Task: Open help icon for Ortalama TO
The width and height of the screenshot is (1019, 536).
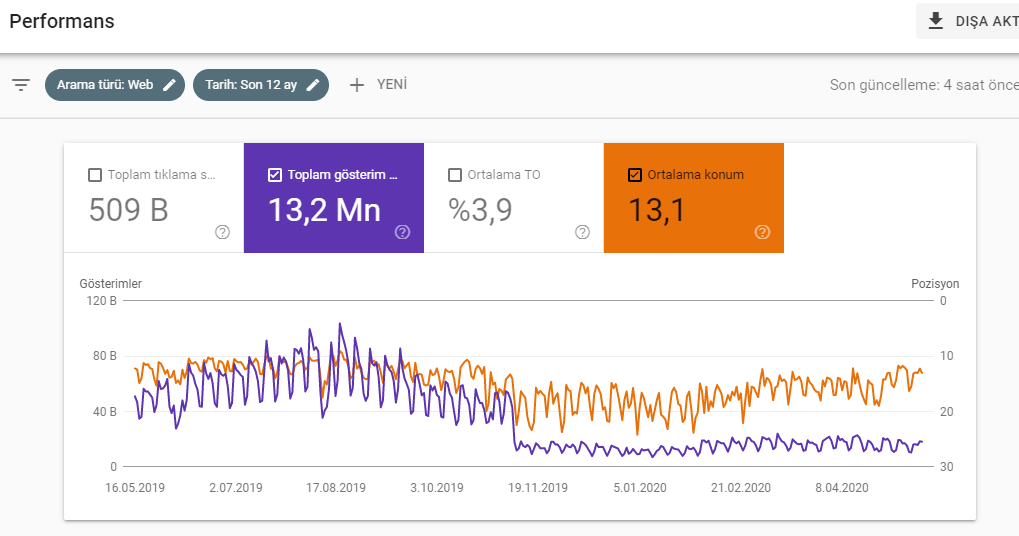Action: 582,232
